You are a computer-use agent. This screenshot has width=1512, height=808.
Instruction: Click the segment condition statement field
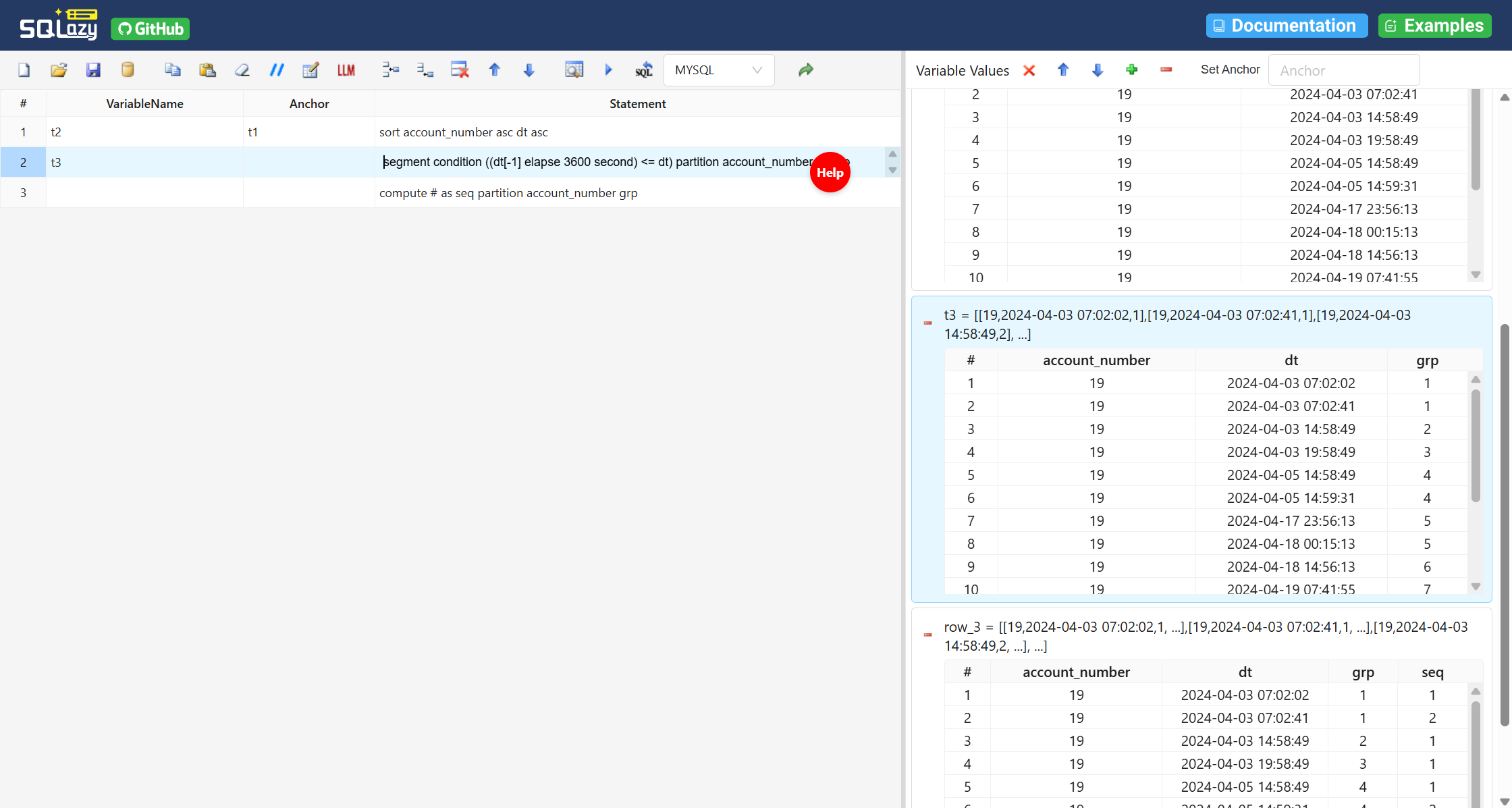pyautogui.click(x=629, y=162)
